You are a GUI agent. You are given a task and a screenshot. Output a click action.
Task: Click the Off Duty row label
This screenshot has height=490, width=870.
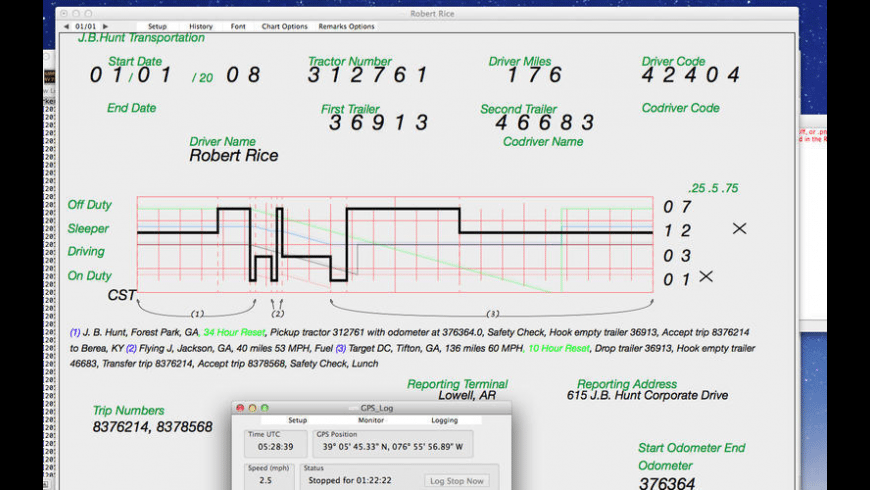pyautogui.click(x=89, y=205)
